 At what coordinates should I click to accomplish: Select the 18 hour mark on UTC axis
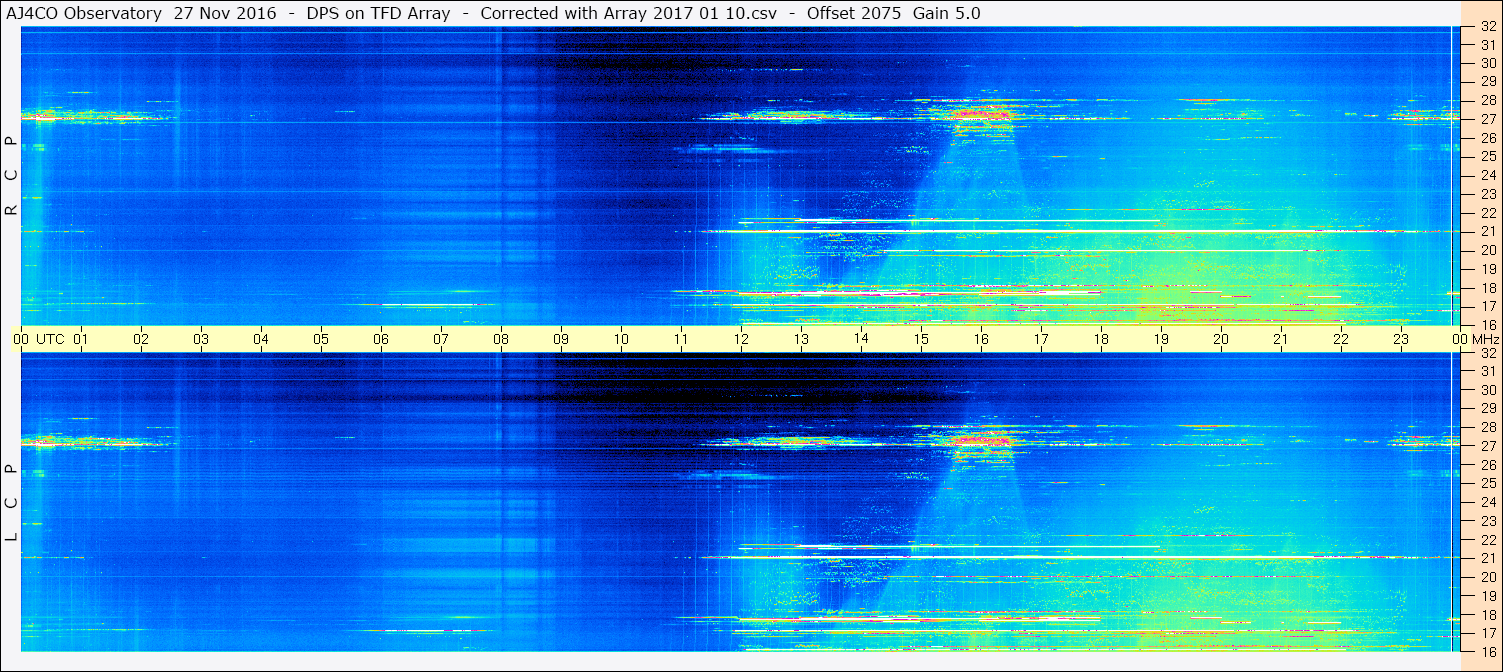(1101, 339)
